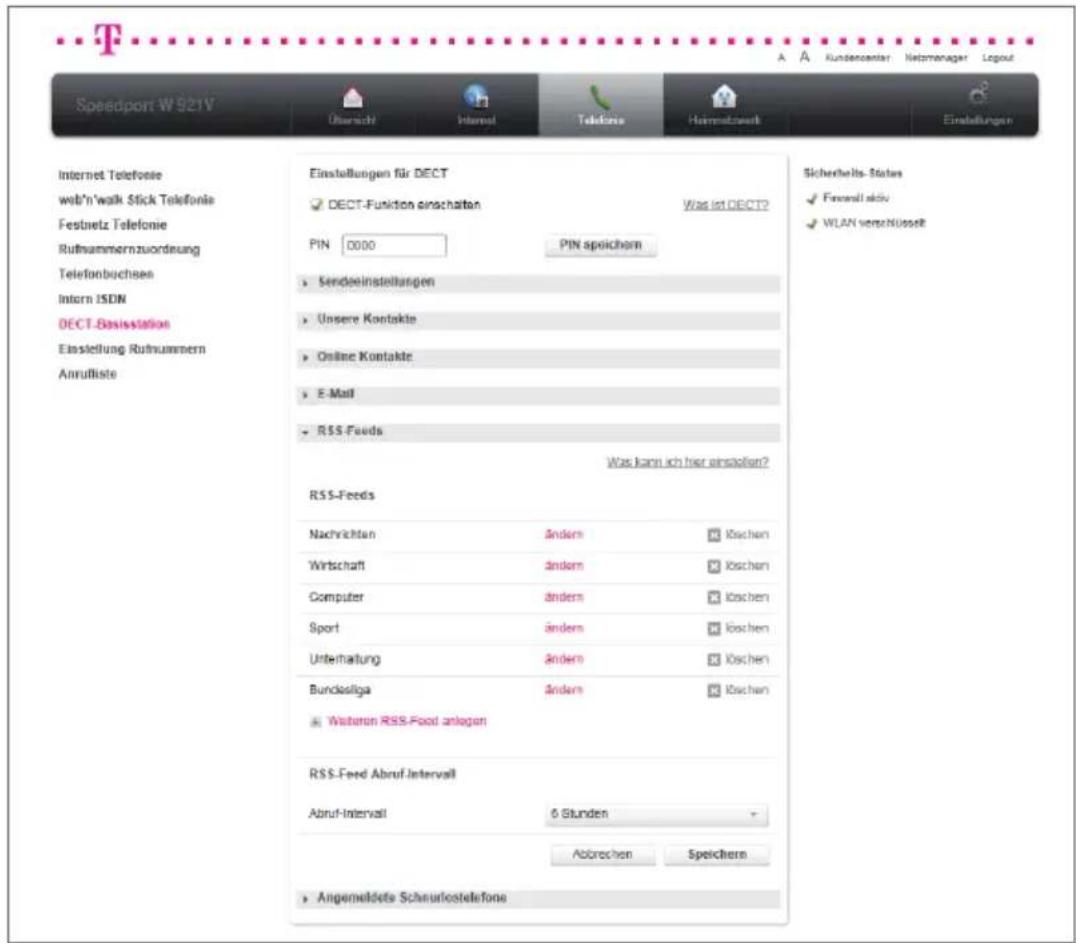Open Rufnummernzuordnung menu item
This screenshot has width=1076, height=943.
(x=129, y=249)
